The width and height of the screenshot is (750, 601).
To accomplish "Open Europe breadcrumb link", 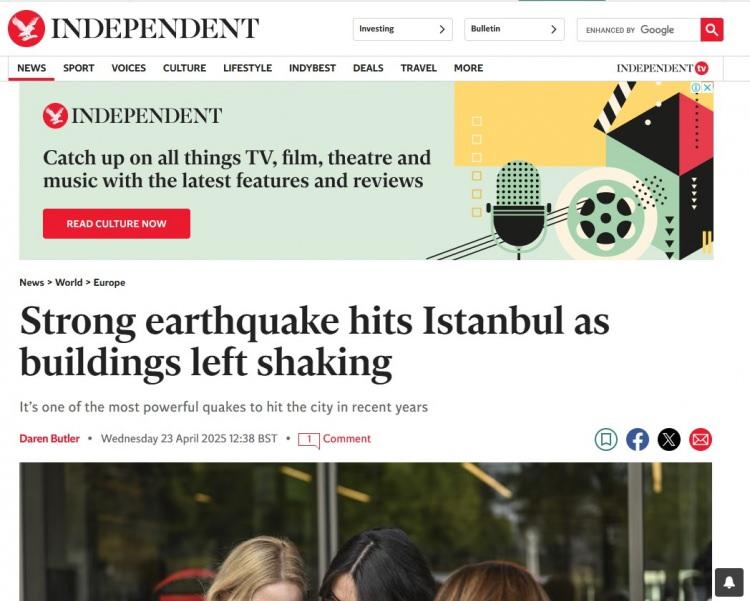I will [x=109, y=282].
